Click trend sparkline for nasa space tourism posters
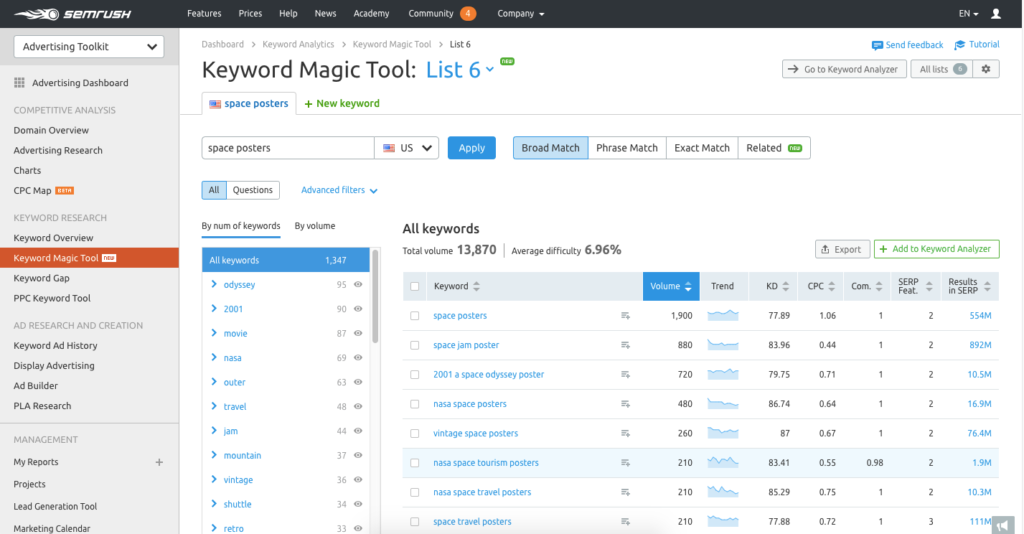Image resolution: width=1024 pixels, height=534 pixels. click(x=723, y=462)
